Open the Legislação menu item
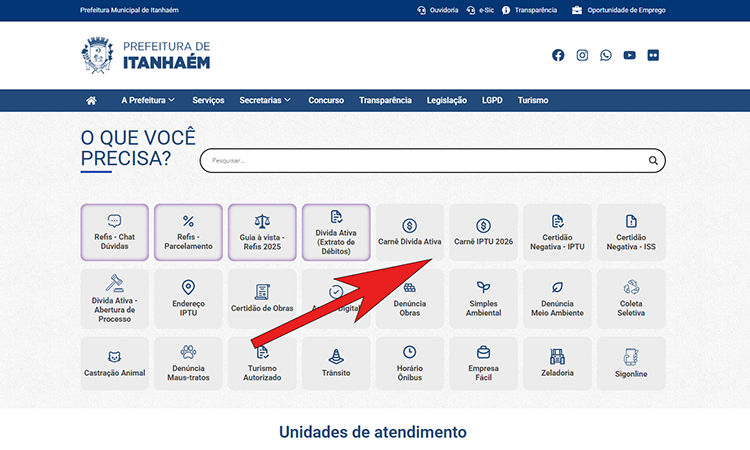This screenshot has width=750, height=450. 446,100
